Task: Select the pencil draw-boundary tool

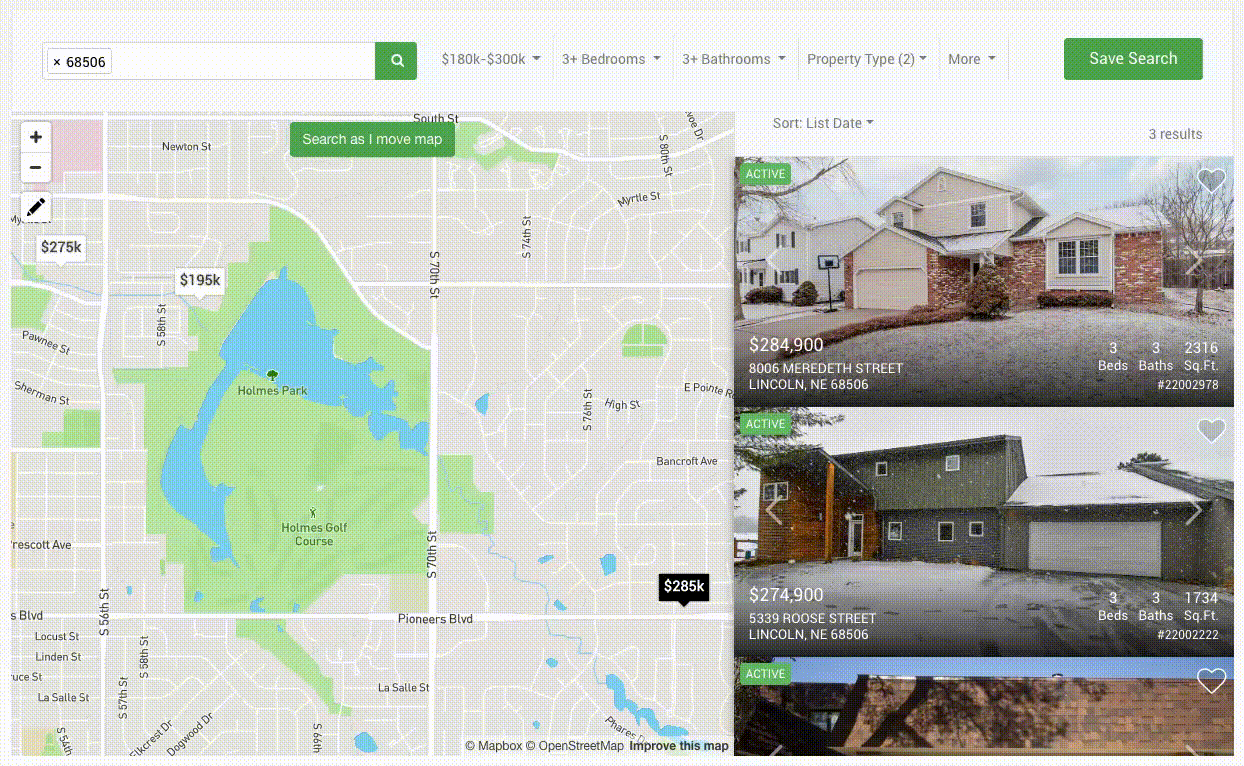Action: [36, 207]
